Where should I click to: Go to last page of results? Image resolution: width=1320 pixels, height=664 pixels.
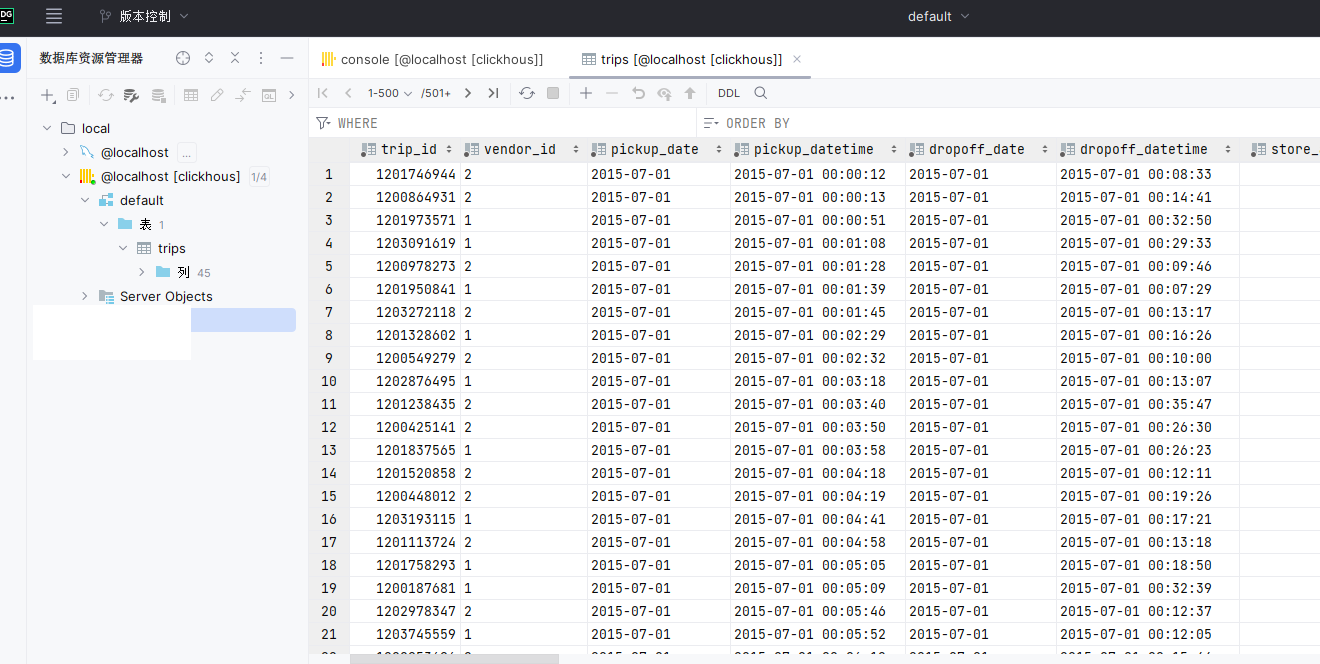pyautogui.click(x=493, y=93)
